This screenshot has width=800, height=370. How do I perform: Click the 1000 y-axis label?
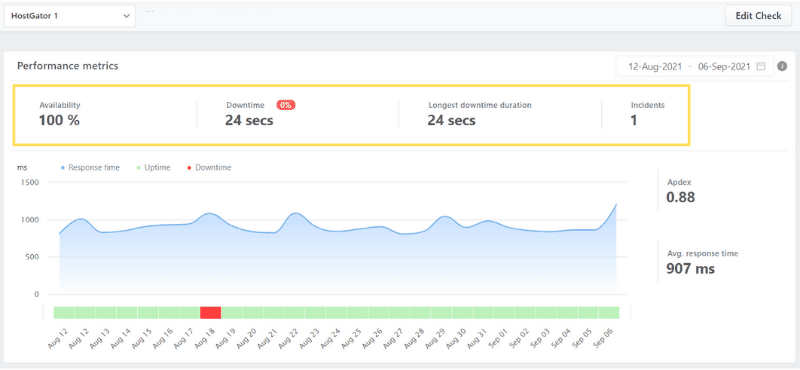(x=29, y=220)
